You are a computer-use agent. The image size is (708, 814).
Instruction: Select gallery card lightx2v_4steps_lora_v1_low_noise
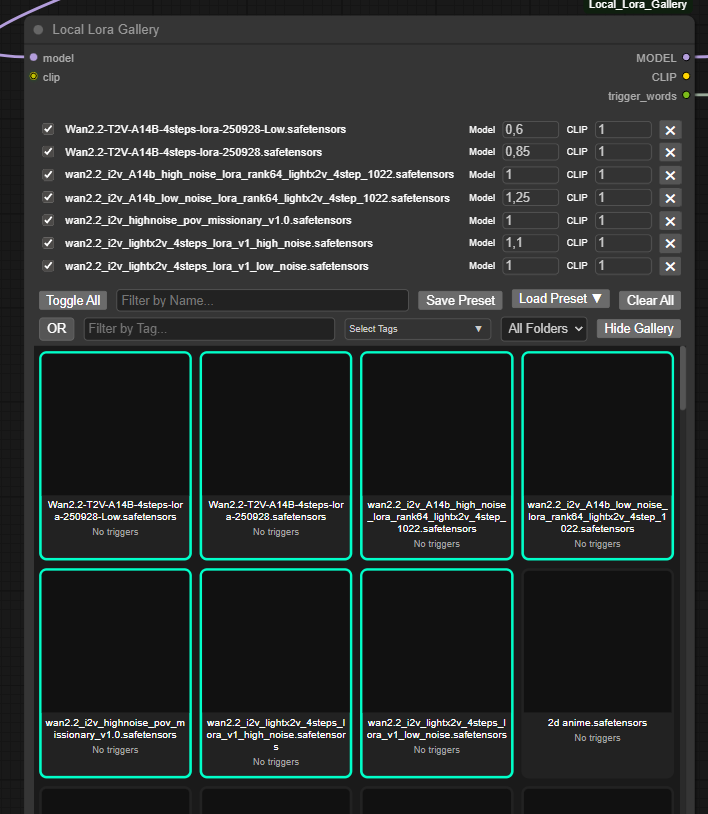click(437, 673)
